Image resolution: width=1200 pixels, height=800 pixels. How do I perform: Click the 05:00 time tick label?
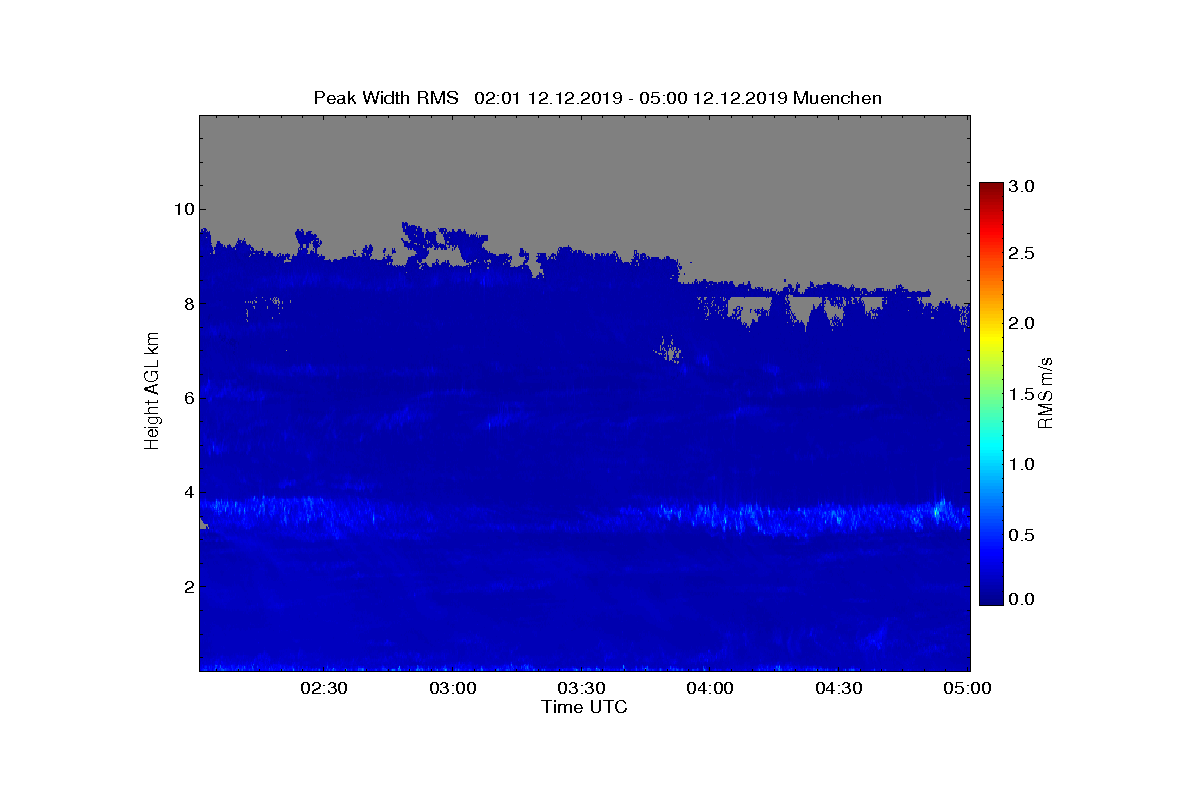coord(968,689)
